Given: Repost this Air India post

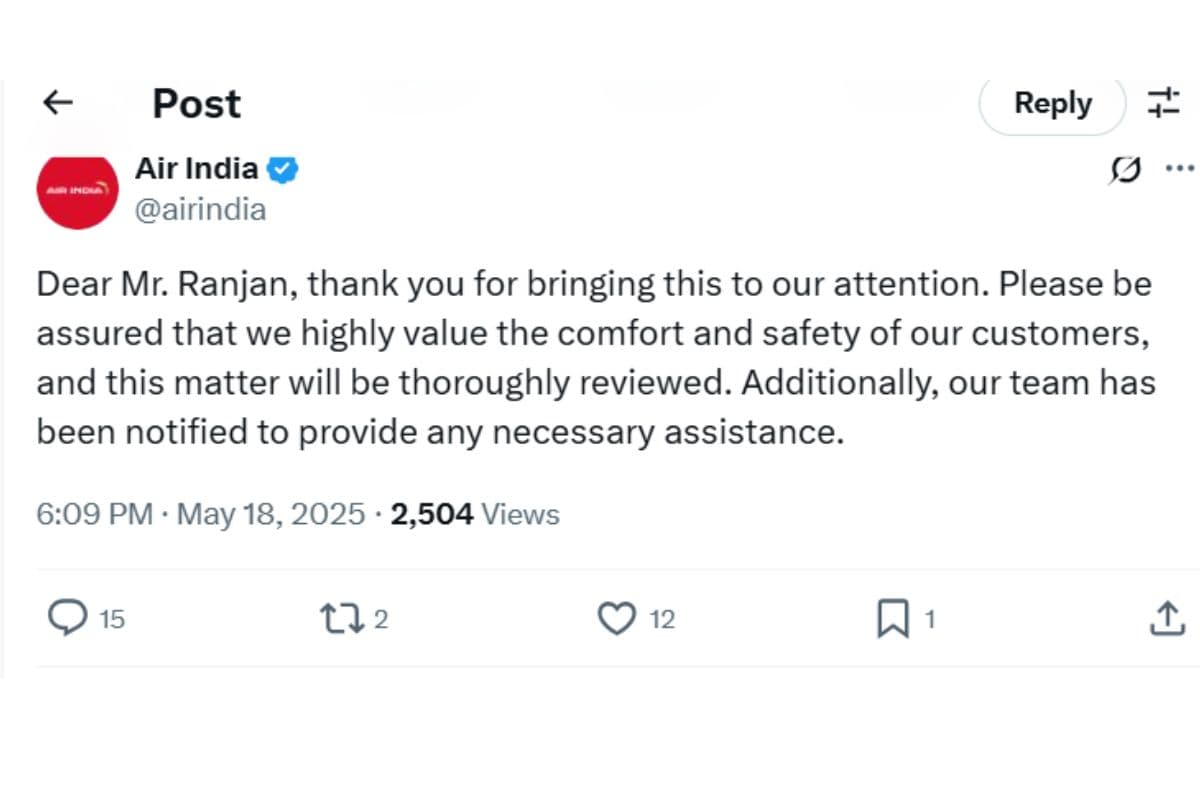Looking at the screenshot, I should (341, 619).
